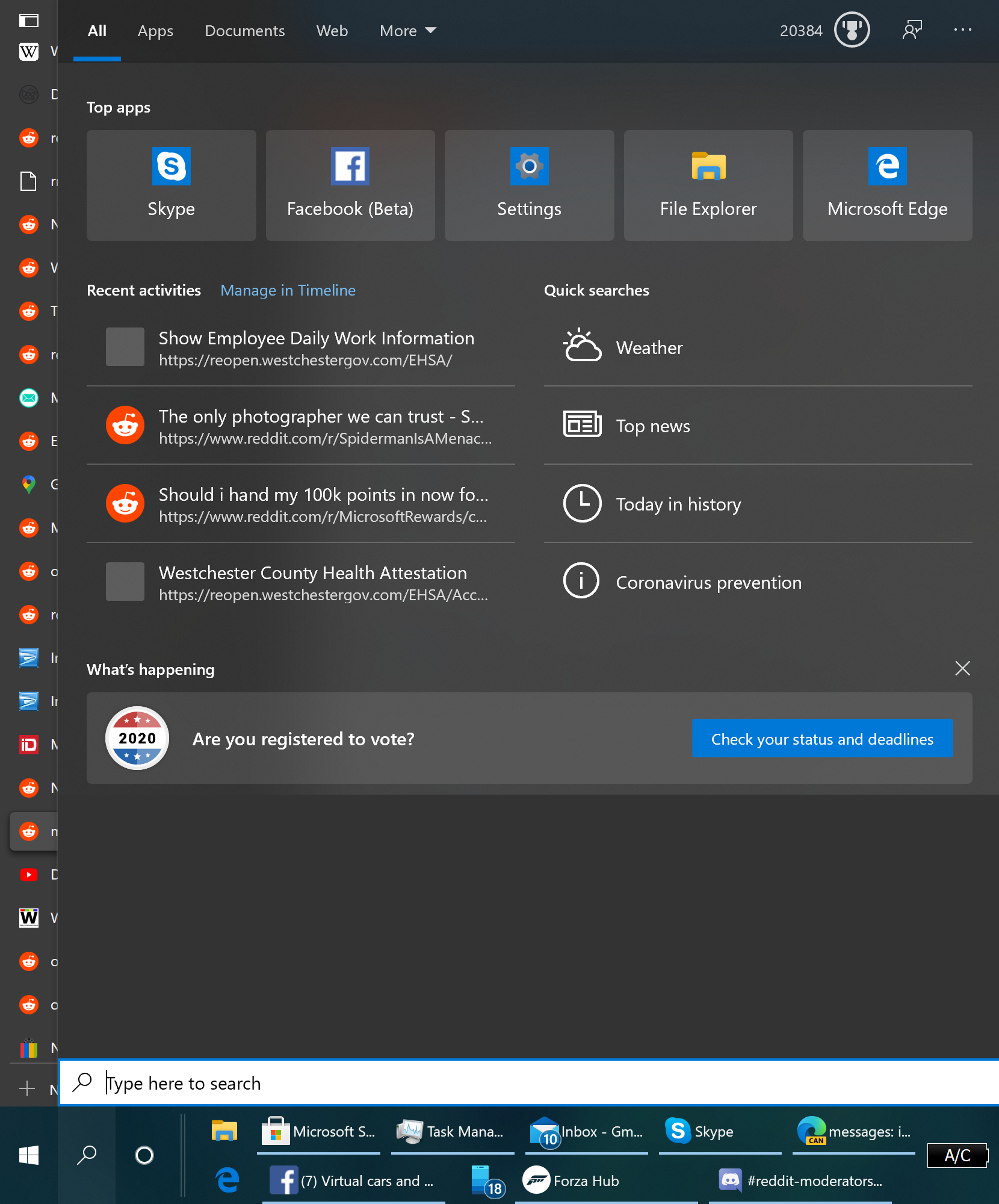Click Check your status and deadlines
This screenshot has height=1204, width=999.
tap(822, 739)
